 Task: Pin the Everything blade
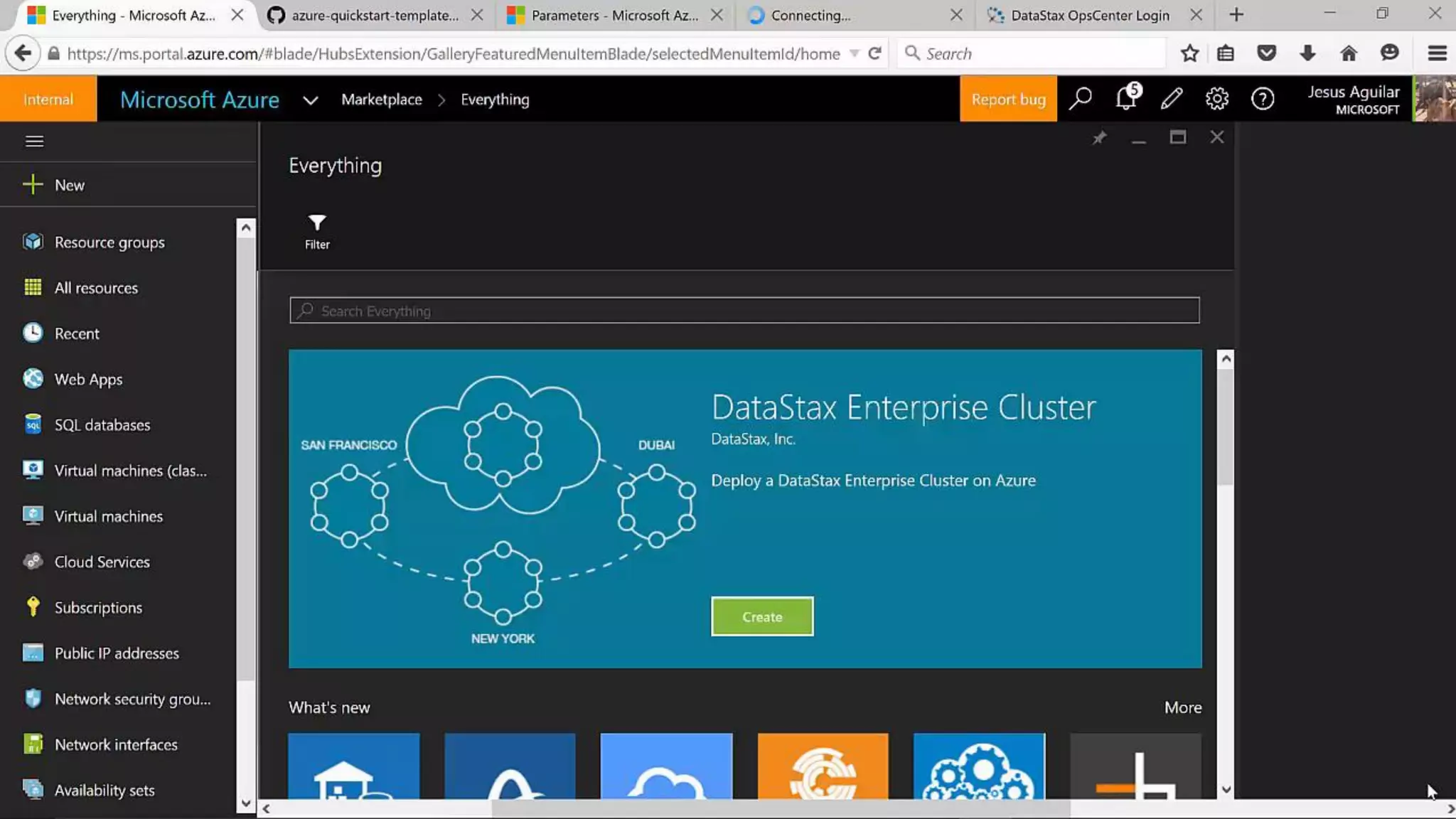tap(1099, 138)
